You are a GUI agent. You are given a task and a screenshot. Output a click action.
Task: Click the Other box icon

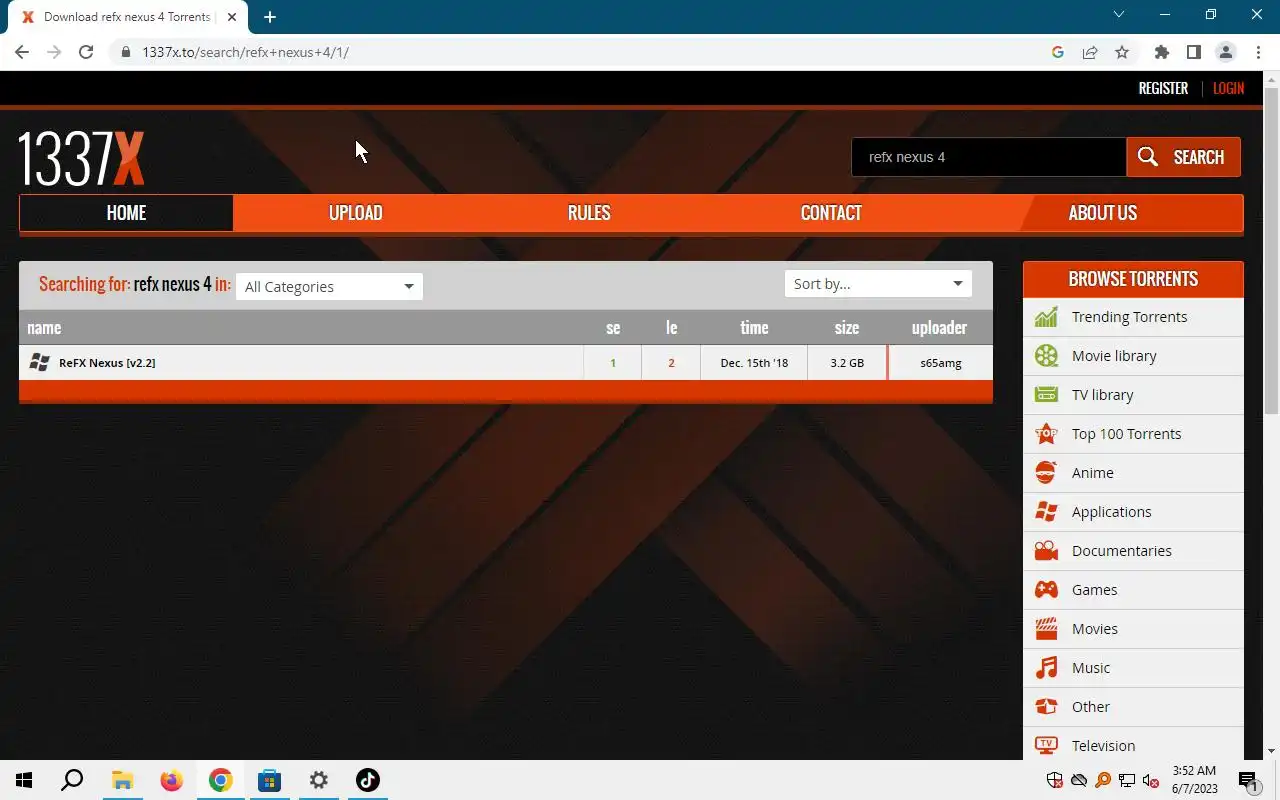(1046, 707)
